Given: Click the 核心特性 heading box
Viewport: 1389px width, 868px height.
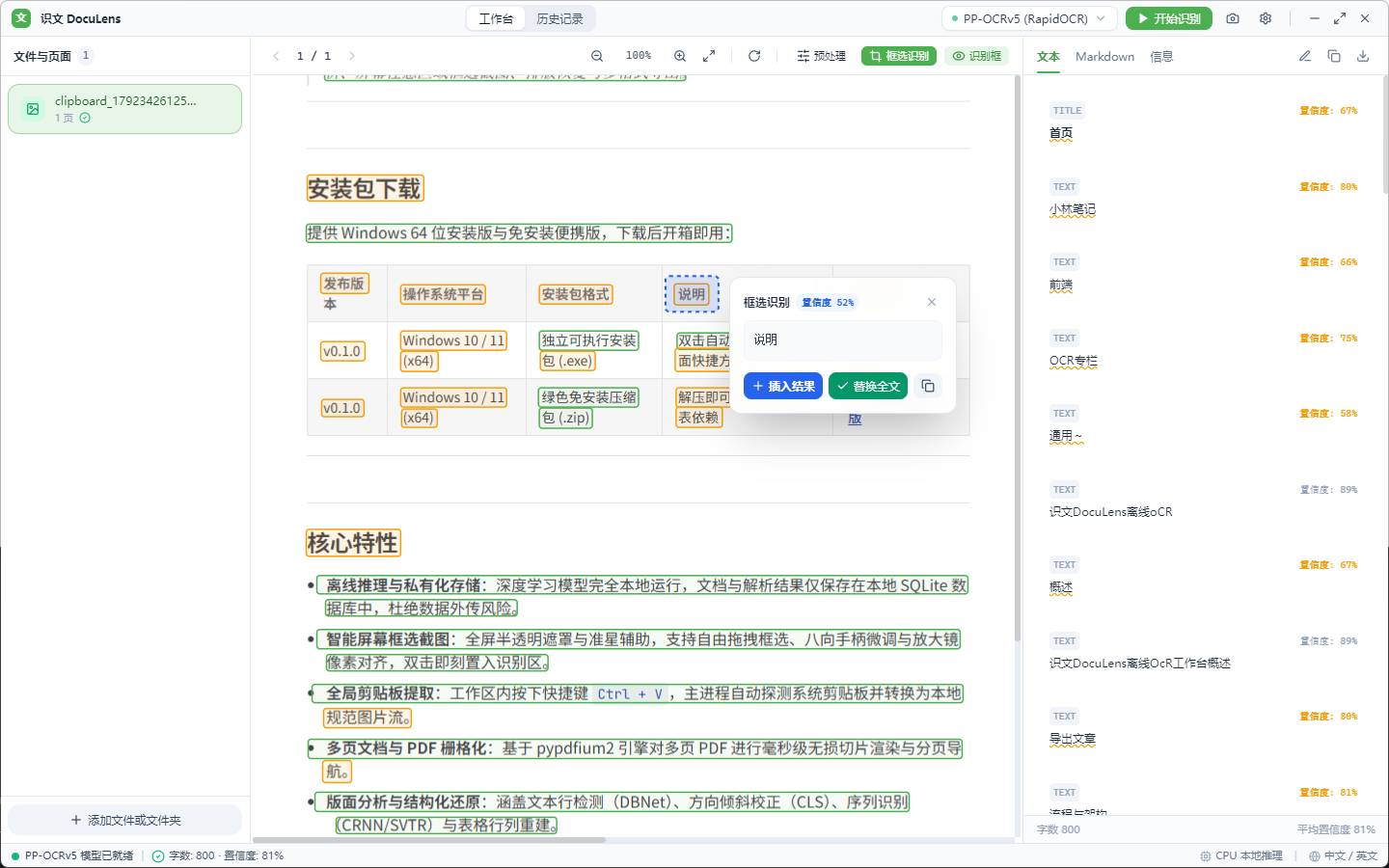Looking at the screenshot, I should click(x=353, y=543).
